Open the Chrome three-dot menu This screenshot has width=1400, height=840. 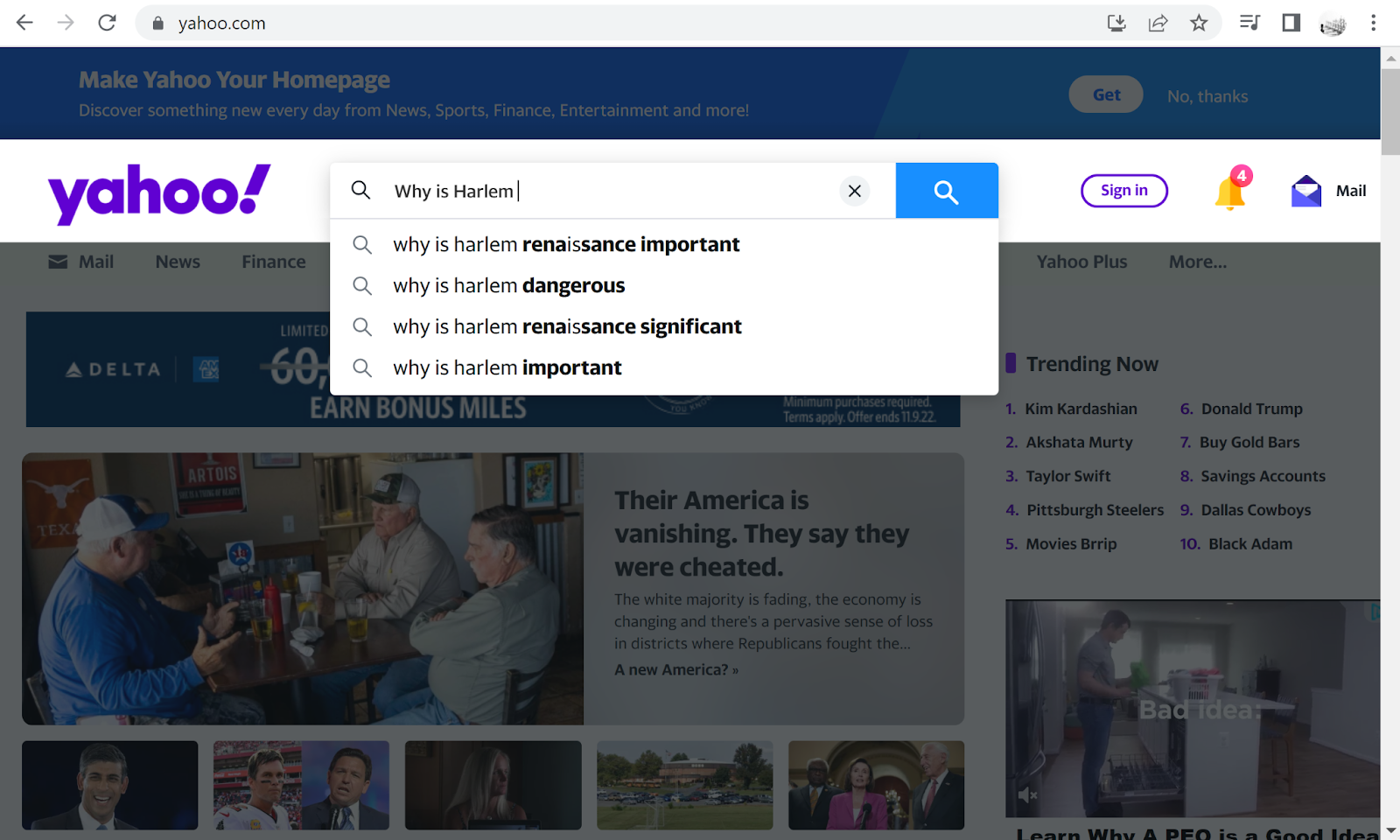click(1373, 23)
